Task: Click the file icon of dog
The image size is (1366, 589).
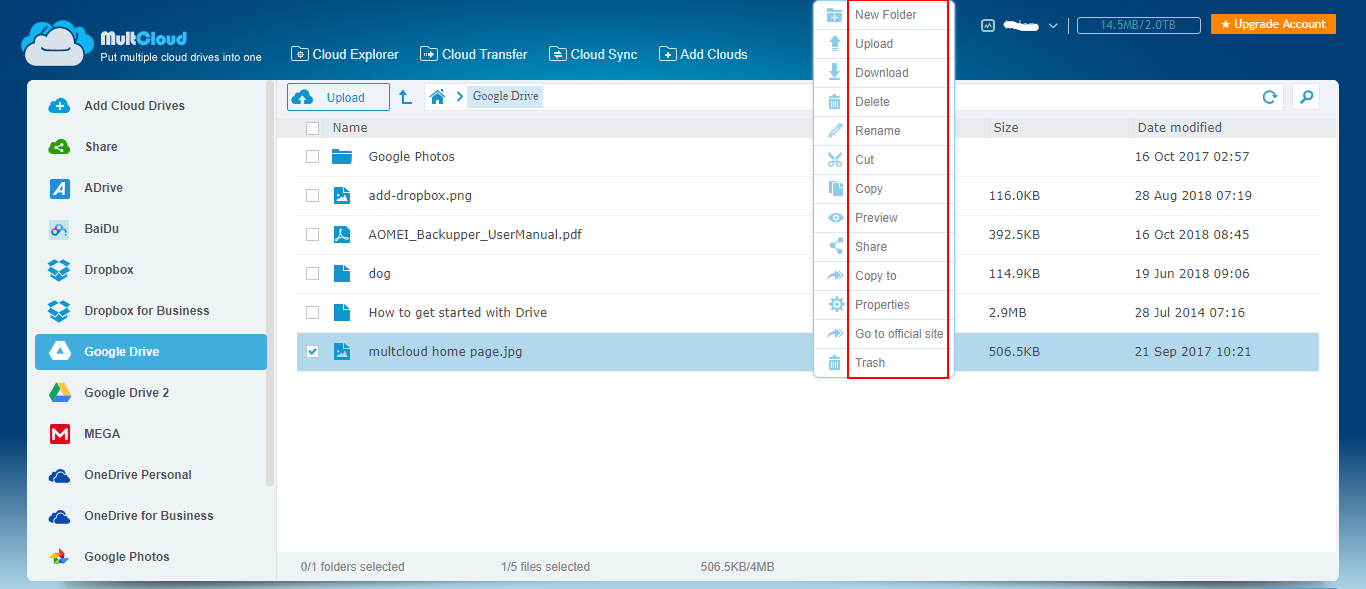Action: (x=342, y=274)
